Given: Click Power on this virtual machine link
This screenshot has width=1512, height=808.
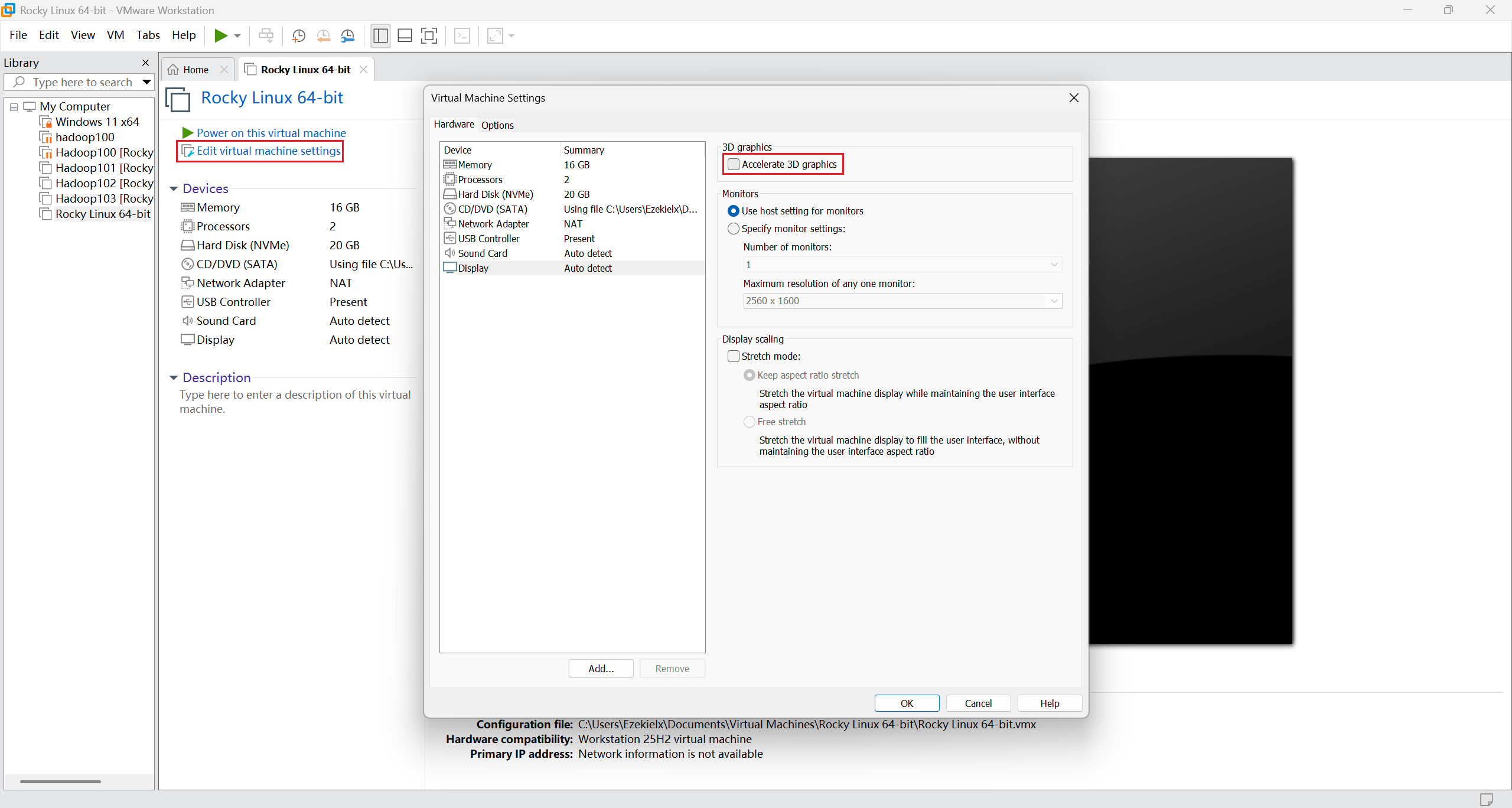Looking at the screenshot, I should pos(271,133).
